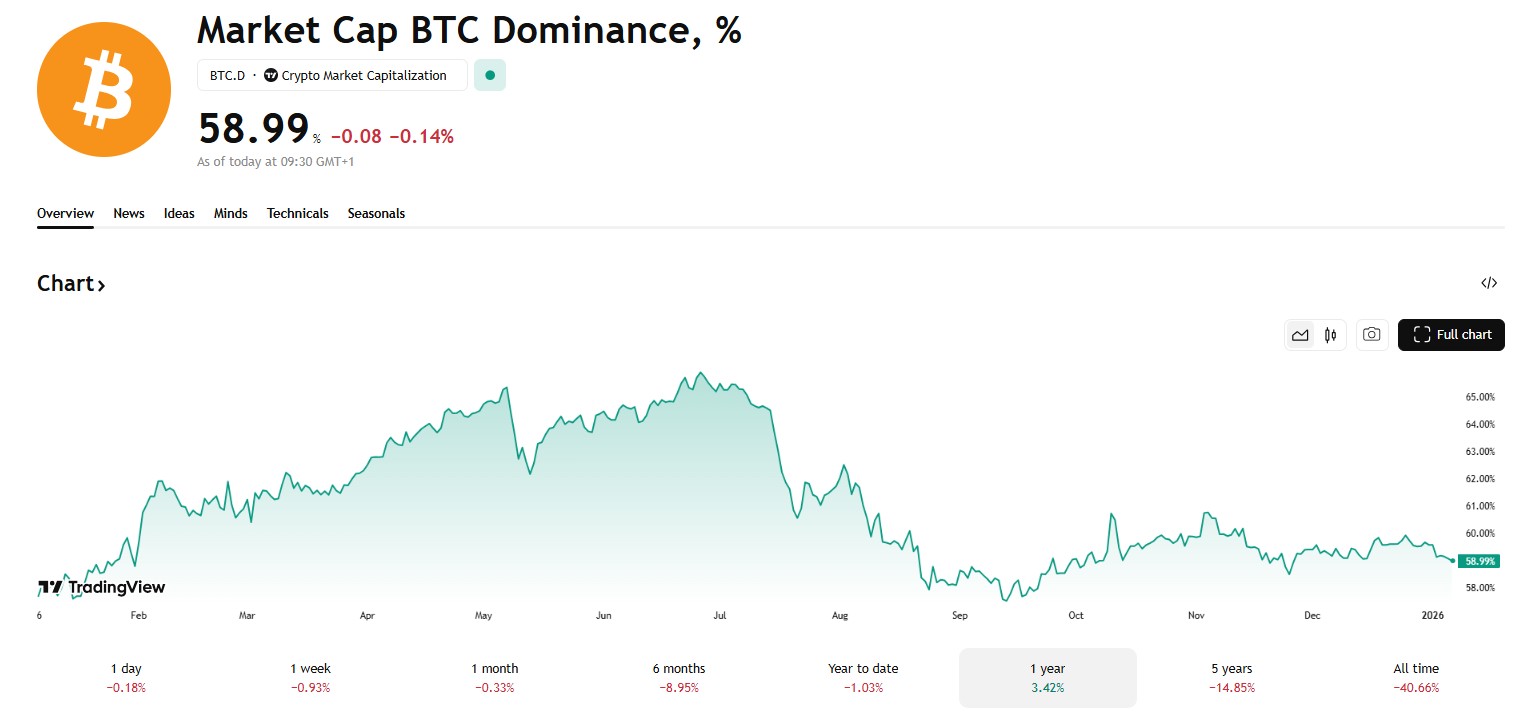Viewport: 1523px width, 719px height.
Task: Click the green market status dot
Action: [x=490, y=75]
